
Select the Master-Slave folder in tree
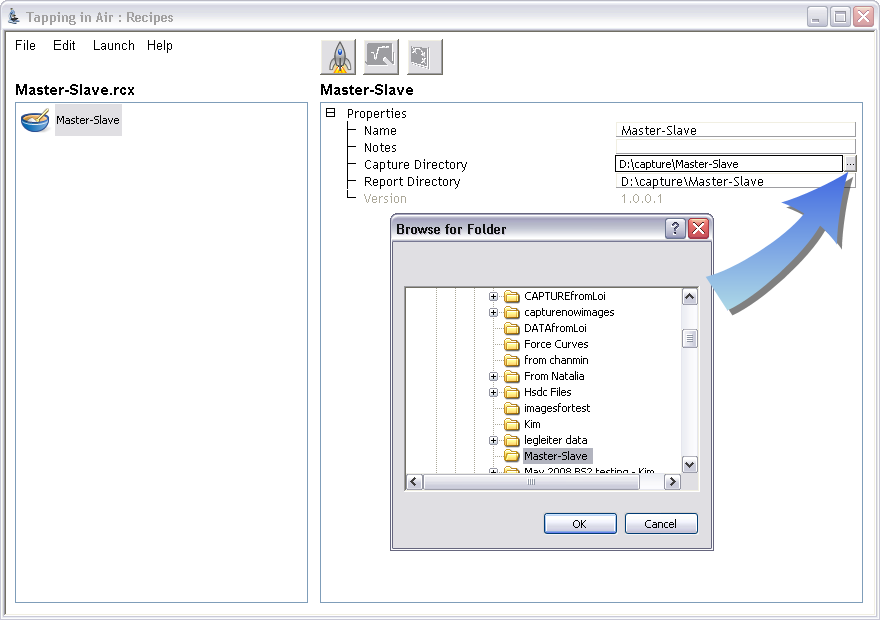click(556, 456)
